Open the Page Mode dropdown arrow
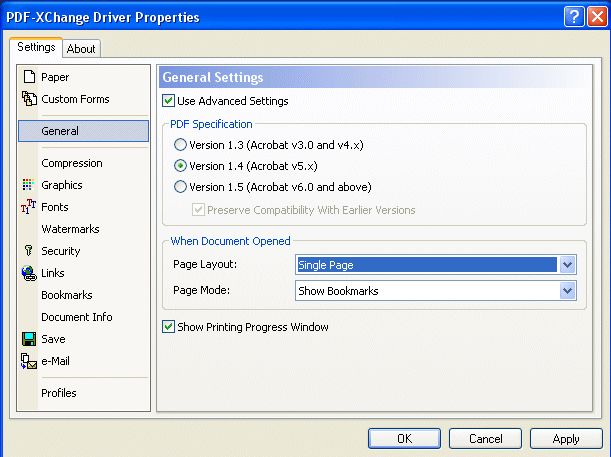The width and height of the screenshot is (611, 457). point(567,291)
